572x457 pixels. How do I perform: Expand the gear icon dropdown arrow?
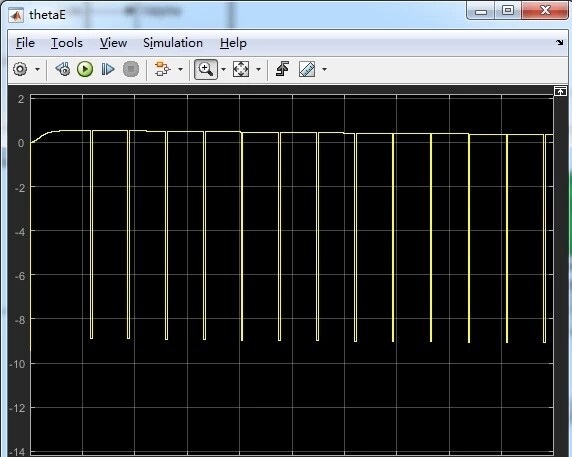(37, 69)
